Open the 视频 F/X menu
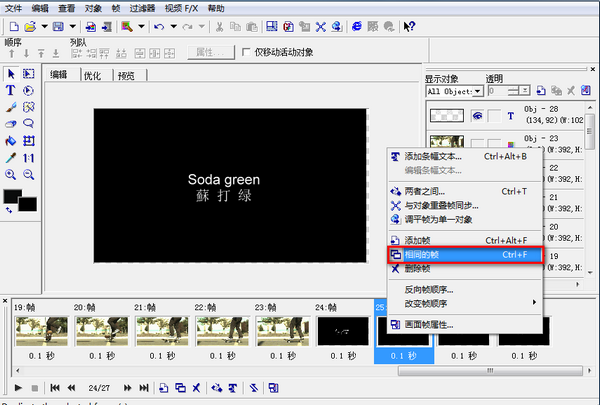This screenshot has height=405, width=600. (181, 8)
